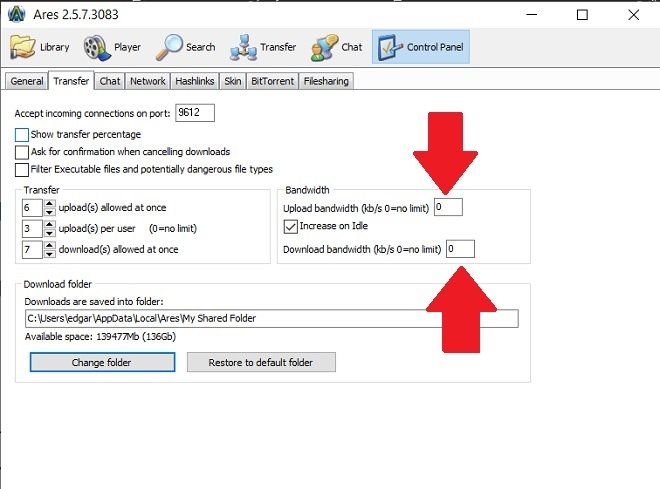Open the Chat people icon
Screen dimensions: 660x489
tap(324, 47)
